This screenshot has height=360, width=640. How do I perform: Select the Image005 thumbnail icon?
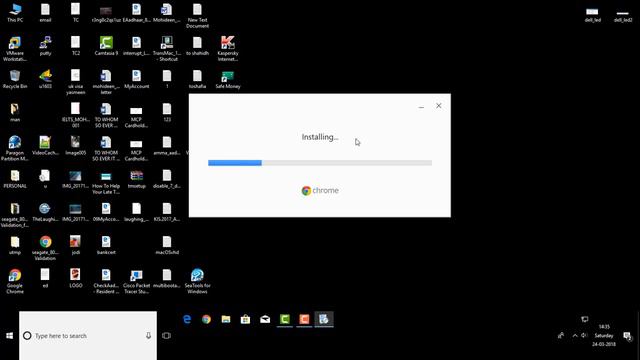[x=76, y=146]
